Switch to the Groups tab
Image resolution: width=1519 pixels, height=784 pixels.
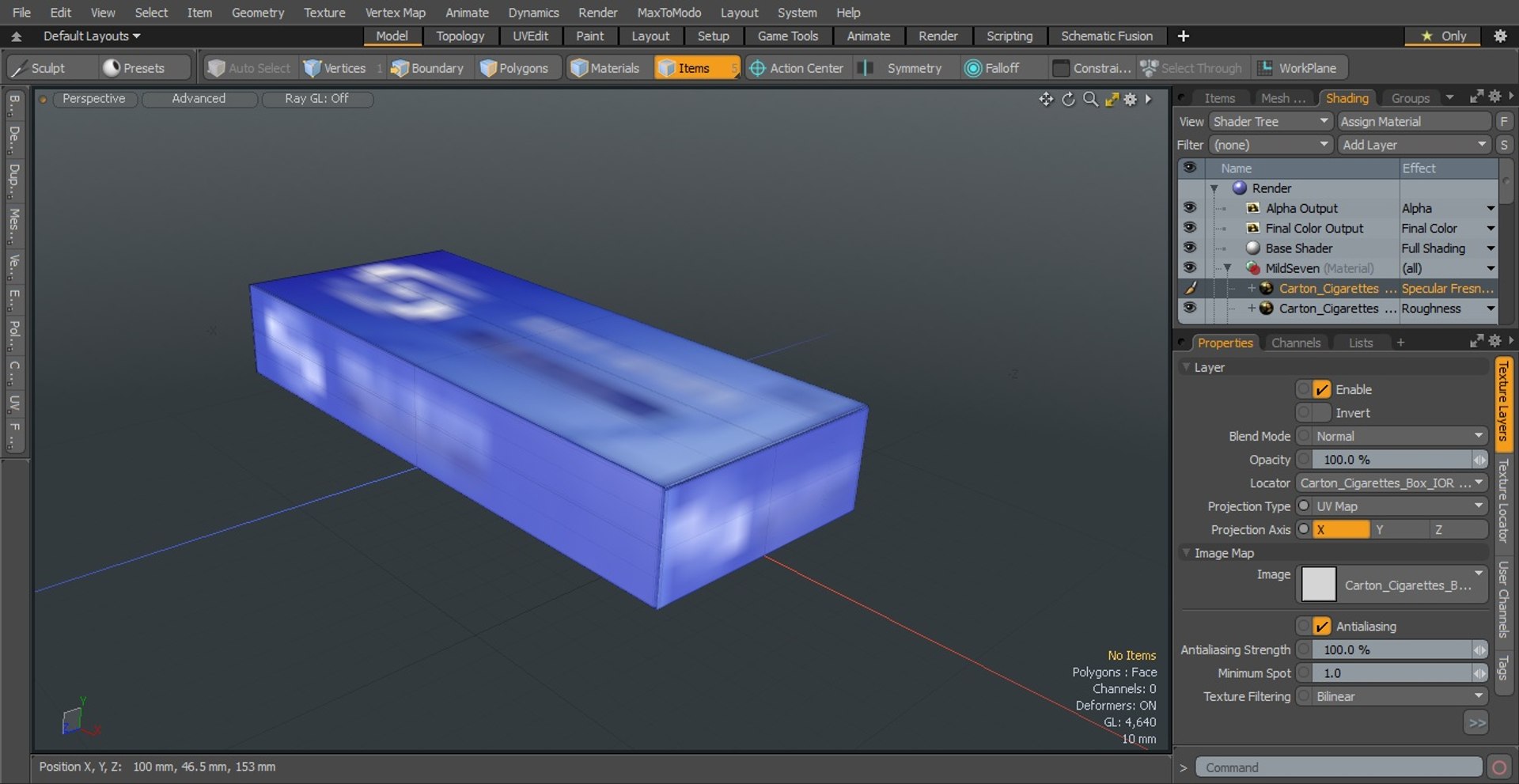pos(1410,98)
